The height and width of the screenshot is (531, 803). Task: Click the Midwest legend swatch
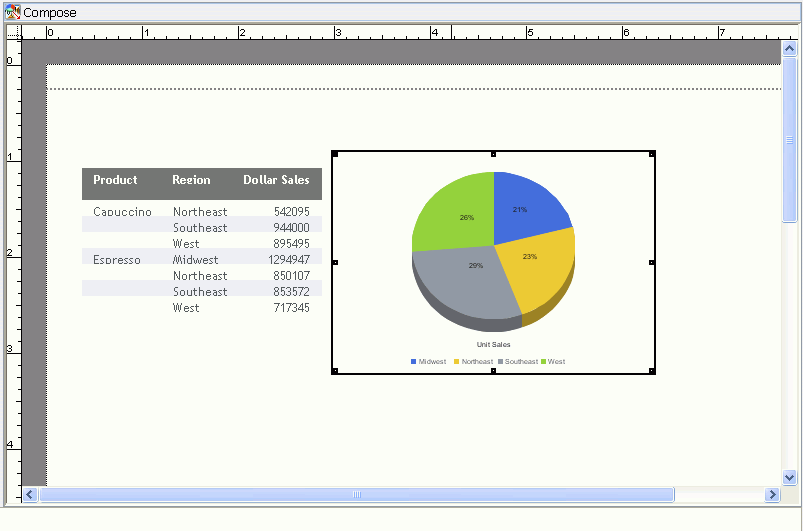point(413,362)
